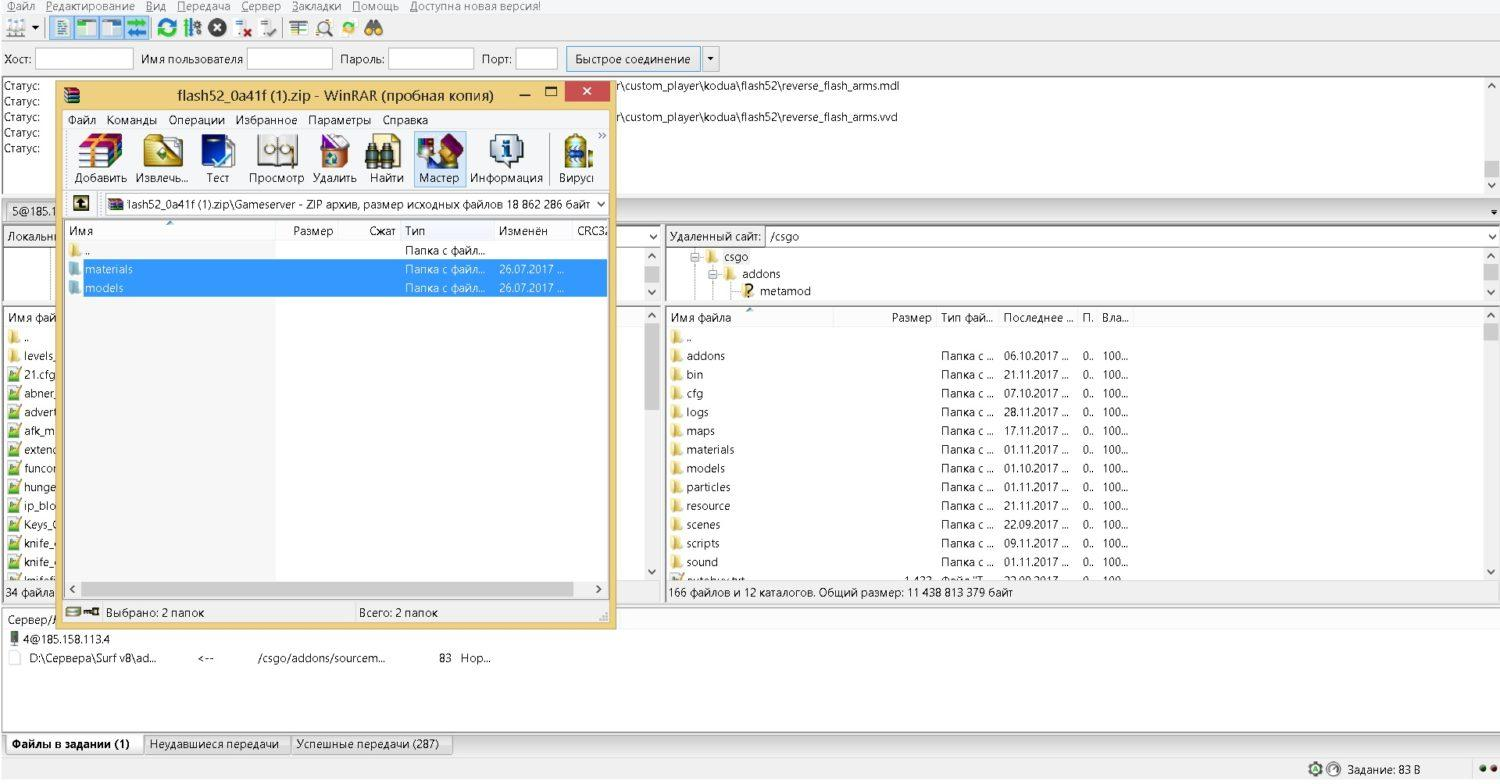
Task: Disconnect from server icon with red X
Action: [x=243, y=28]
